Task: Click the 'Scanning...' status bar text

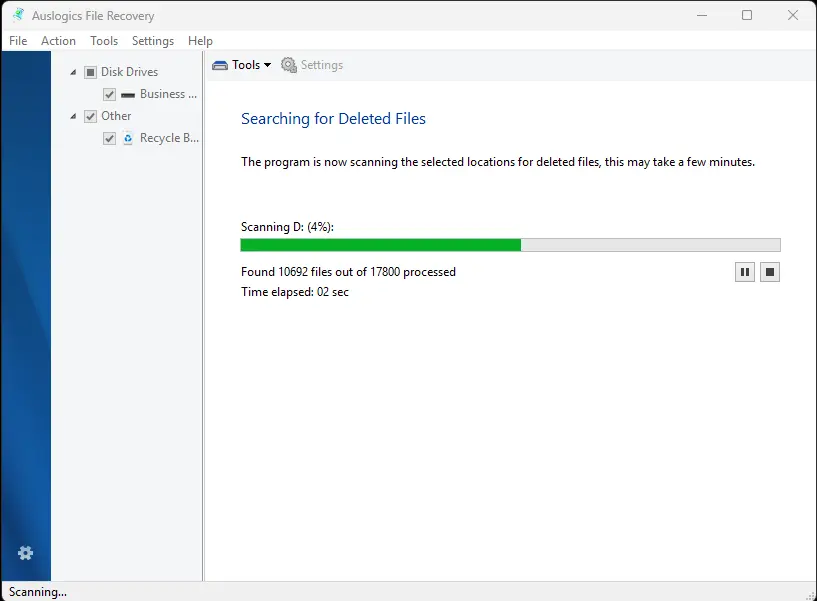Action: point(38,592)
